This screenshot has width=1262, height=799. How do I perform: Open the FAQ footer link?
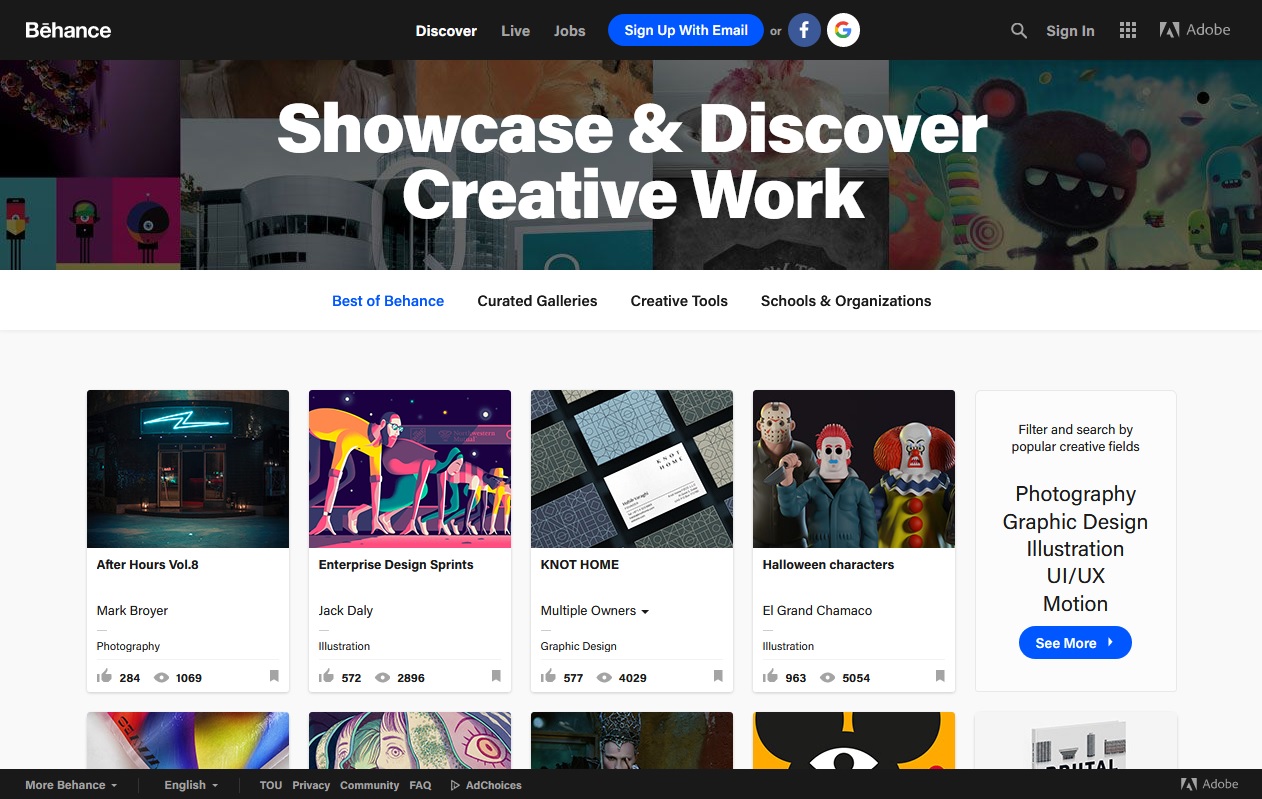(x=420, y=785)
